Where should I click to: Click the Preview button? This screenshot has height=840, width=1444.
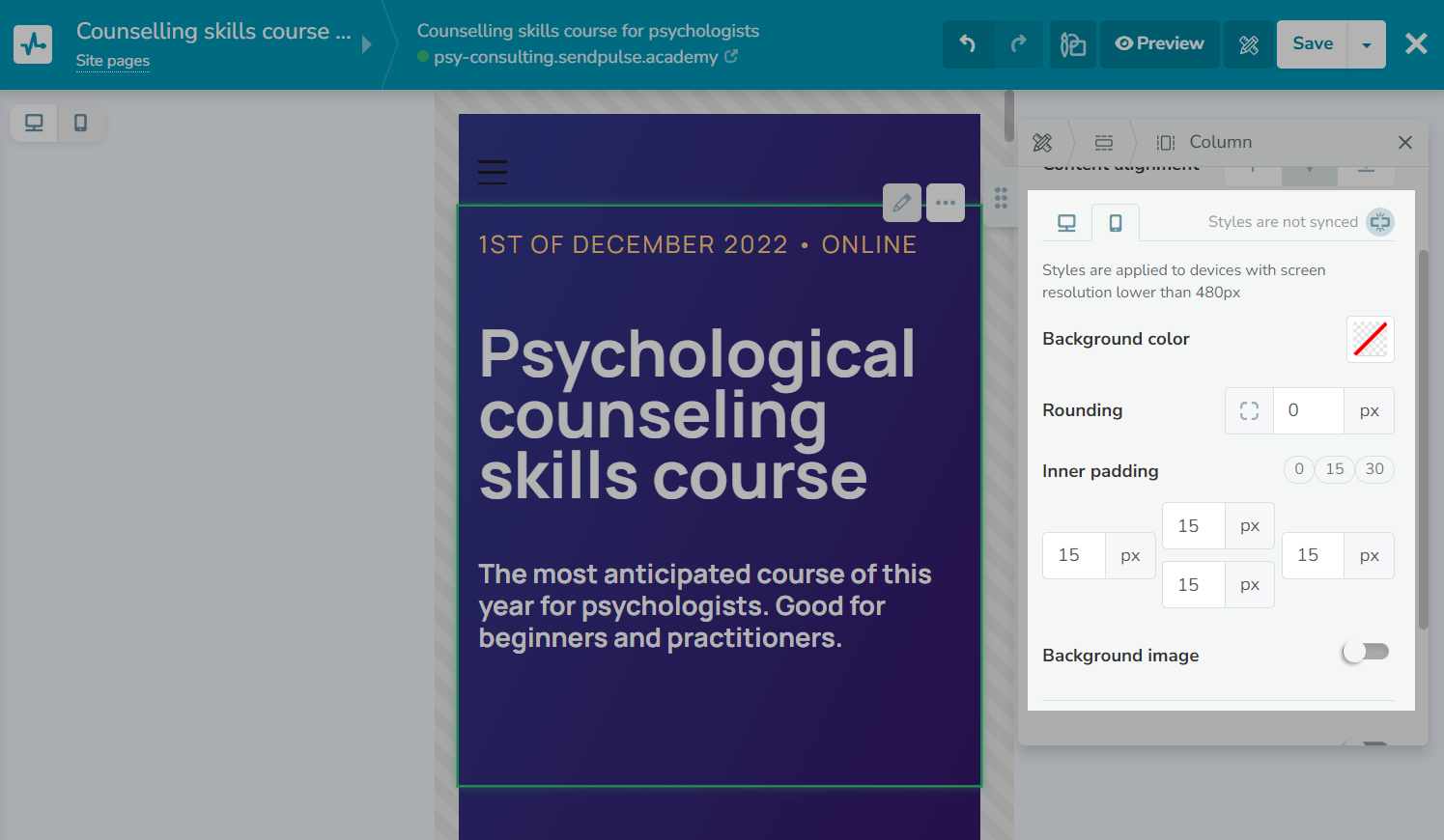1159,44
